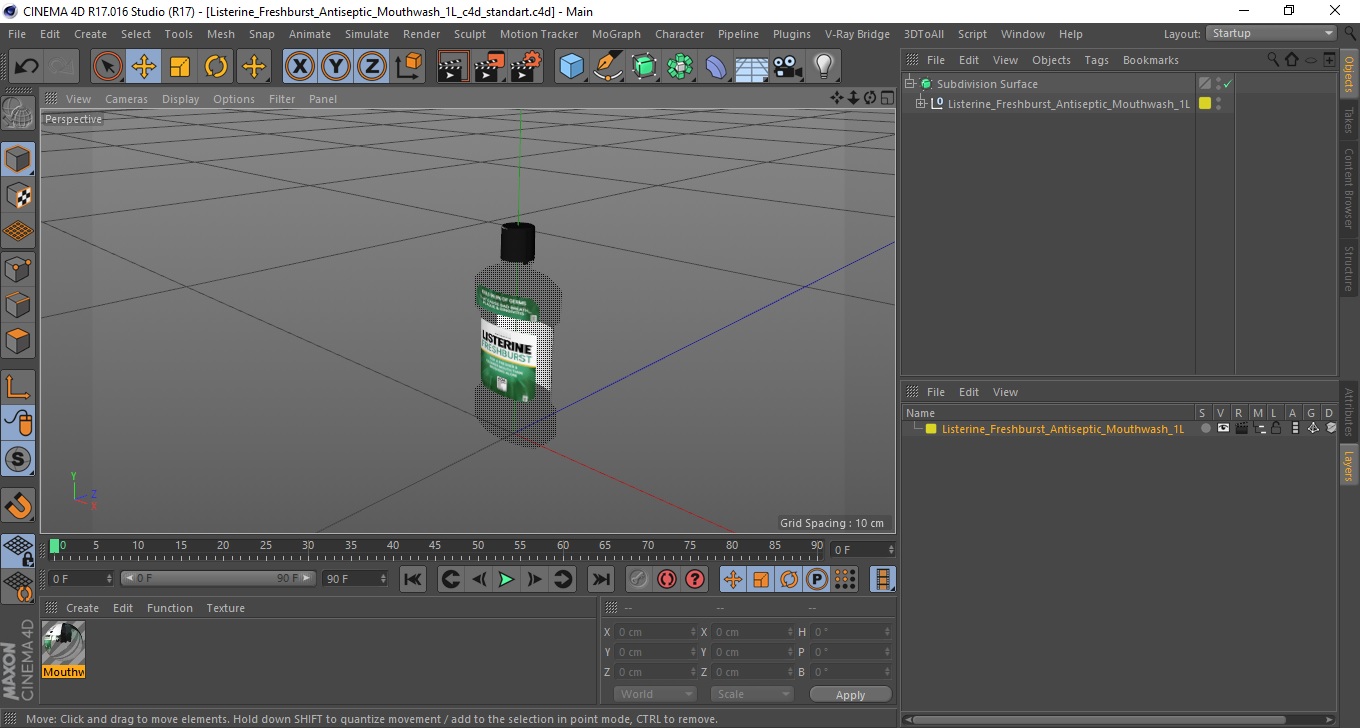Add a Floor environment object
This screenshot has width=1360, height=728.
point(752,67)
